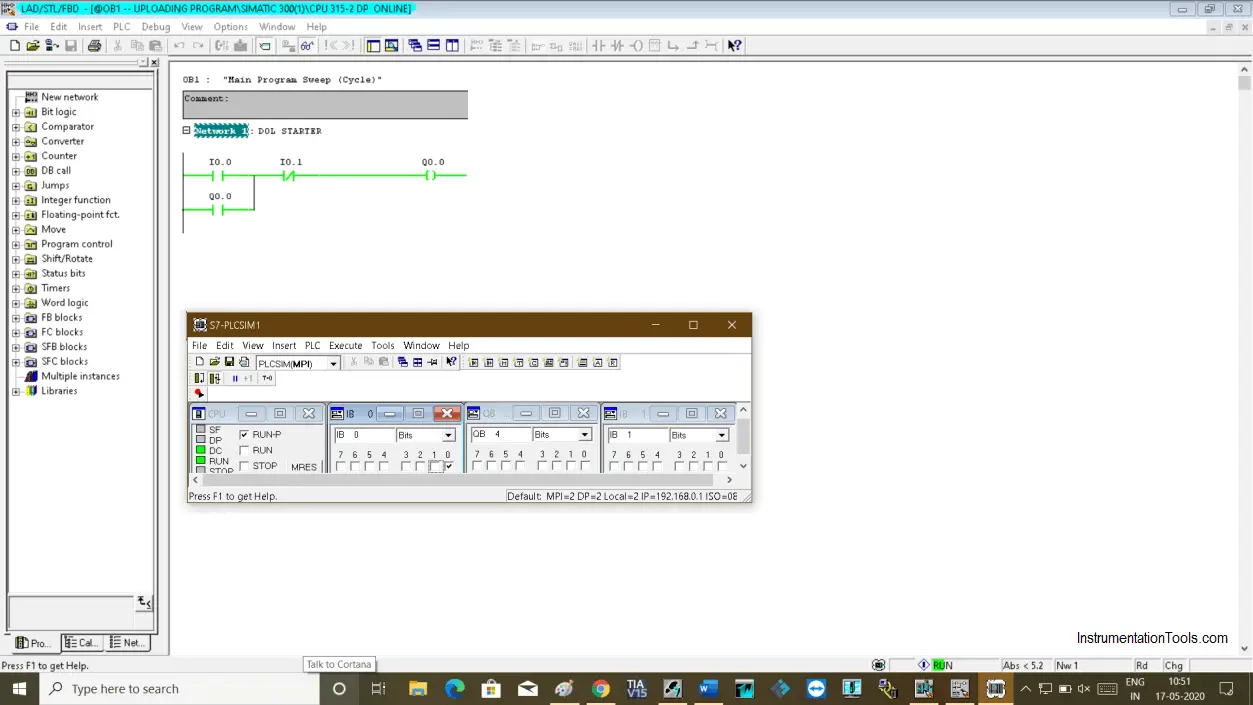Open a block with the folder icon
The width and height of the screenshot is (1253, 705).
pyautogui.click(x=33, y=46)
